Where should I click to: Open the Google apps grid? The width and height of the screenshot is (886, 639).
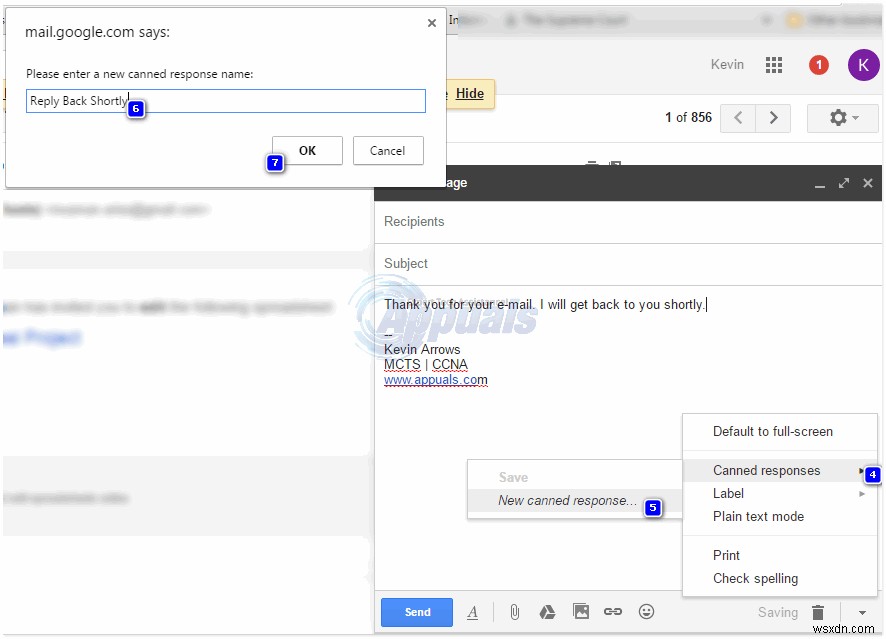[773, 64]
